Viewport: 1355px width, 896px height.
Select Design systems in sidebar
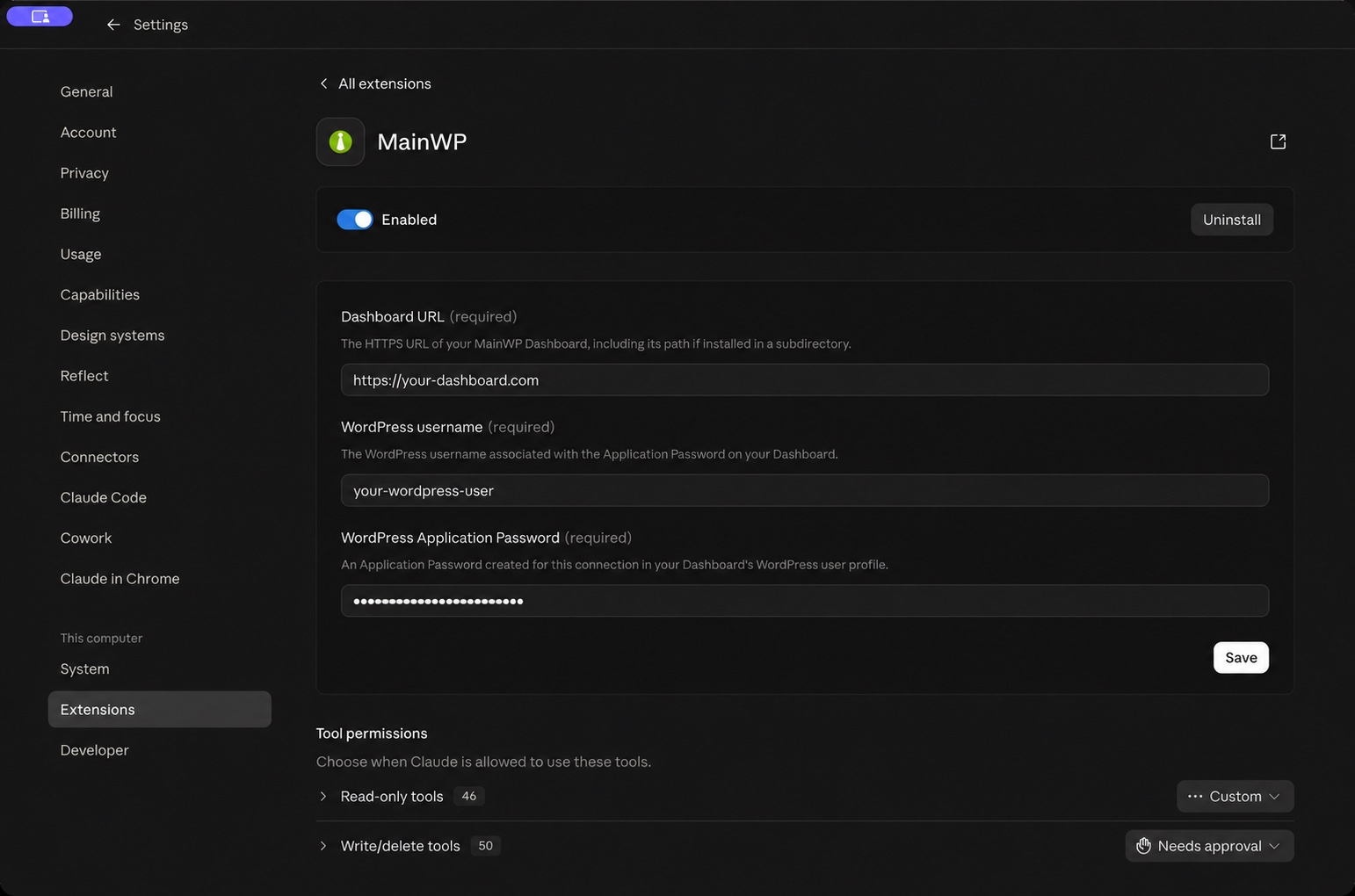pyautogui.click(x=112, y=336)
